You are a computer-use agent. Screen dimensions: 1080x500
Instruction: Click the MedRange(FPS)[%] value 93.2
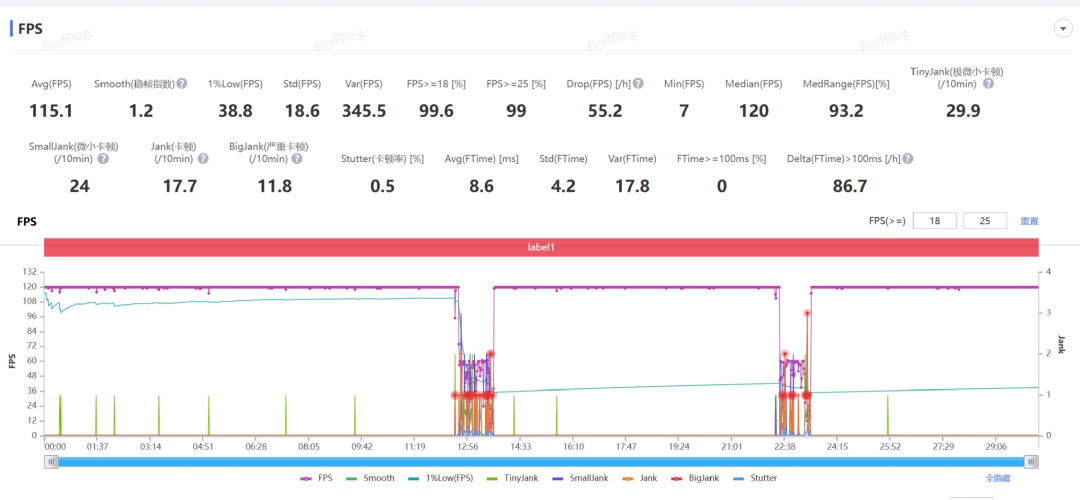[846, 110]
